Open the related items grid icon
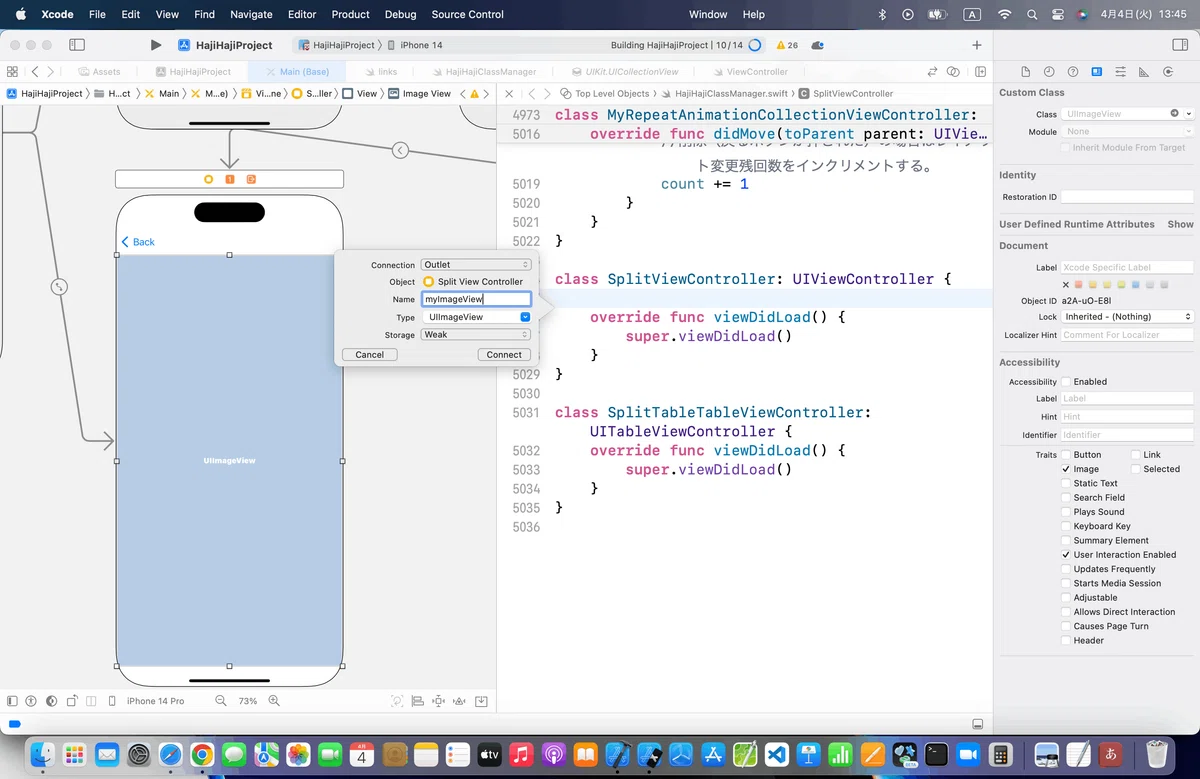Image resolution: width=1200 pixels, height=779 pixels. point(12,72)
